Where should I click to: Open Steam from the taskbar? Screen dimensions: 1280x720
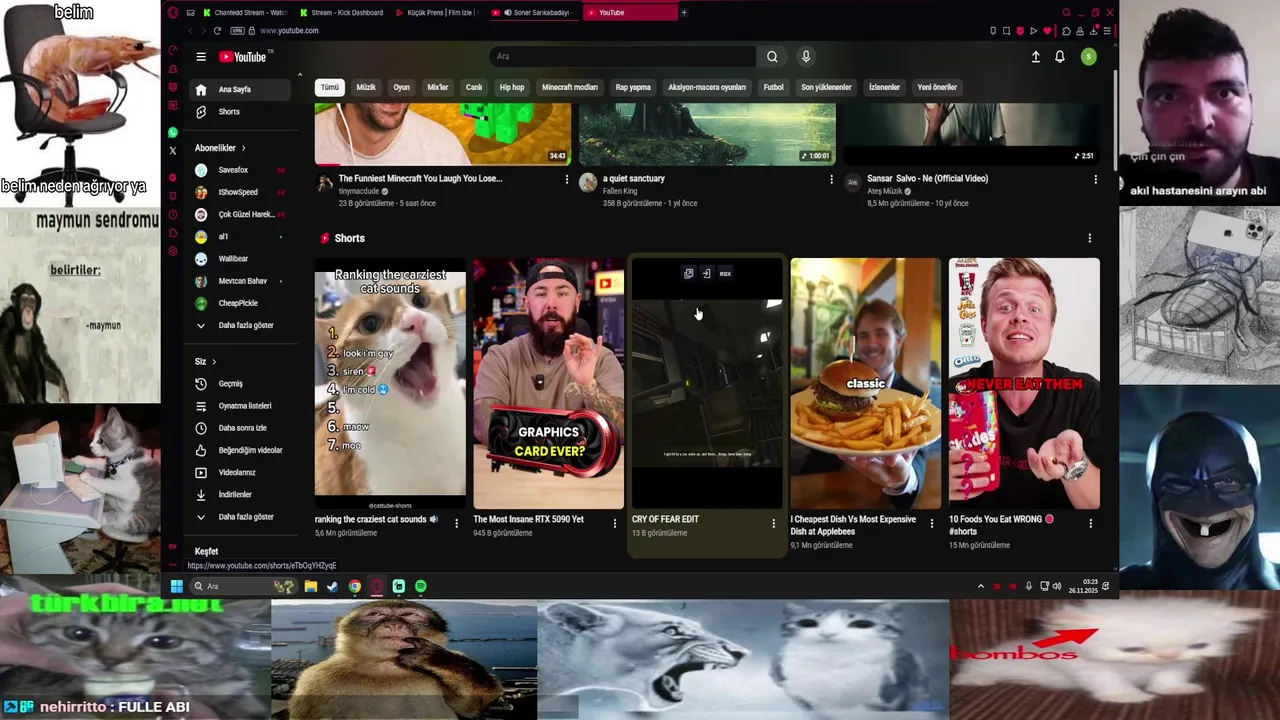point(333,586)
